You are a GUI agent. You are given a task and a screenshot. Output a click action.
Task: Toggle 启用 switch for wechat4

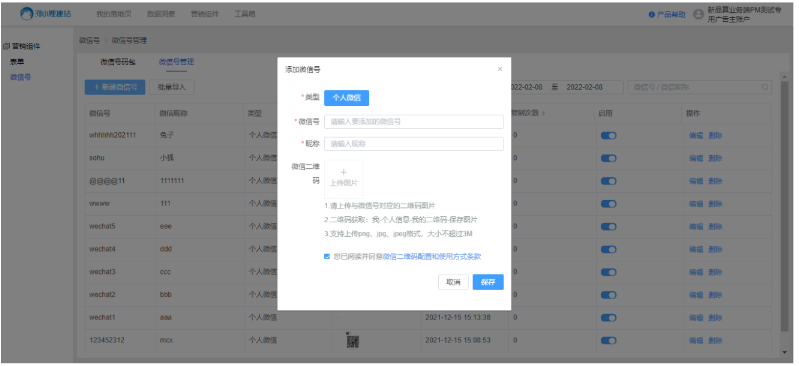(x=608, y=249)
